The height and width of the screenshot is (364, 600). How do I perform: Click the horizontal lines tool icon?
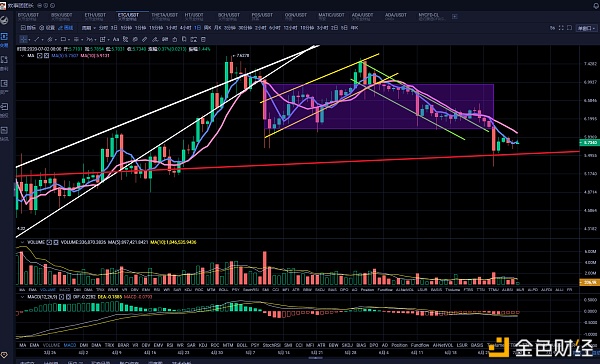pos(76,39)
